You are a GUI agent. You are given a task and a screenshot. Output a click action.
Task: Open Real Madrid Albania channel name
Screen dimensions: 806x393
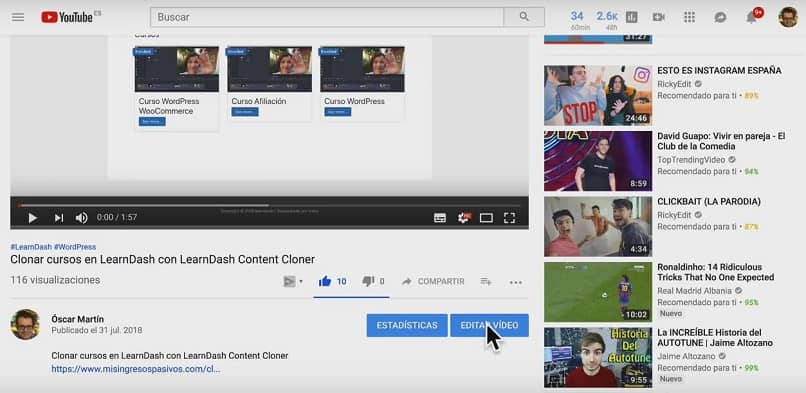pos(695,291)
